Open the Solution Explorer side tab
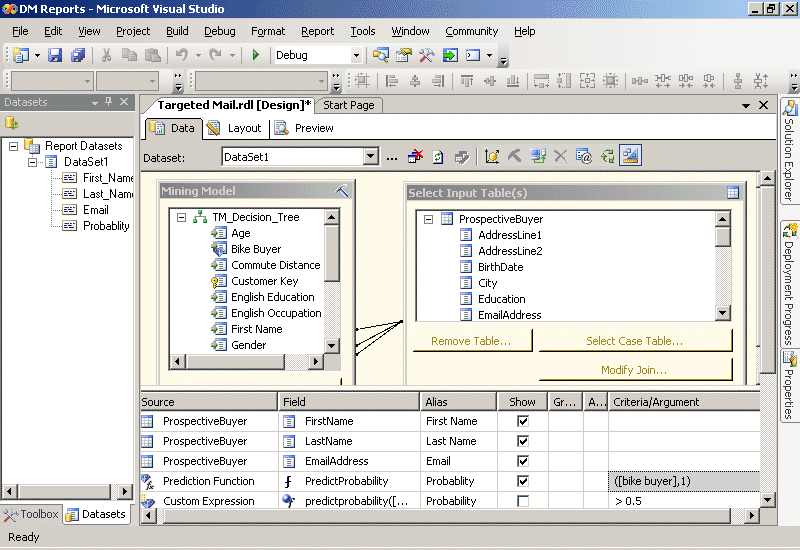The height and width of the screenshot is (550, 800). pyautogui.click(x=790, y=151)
